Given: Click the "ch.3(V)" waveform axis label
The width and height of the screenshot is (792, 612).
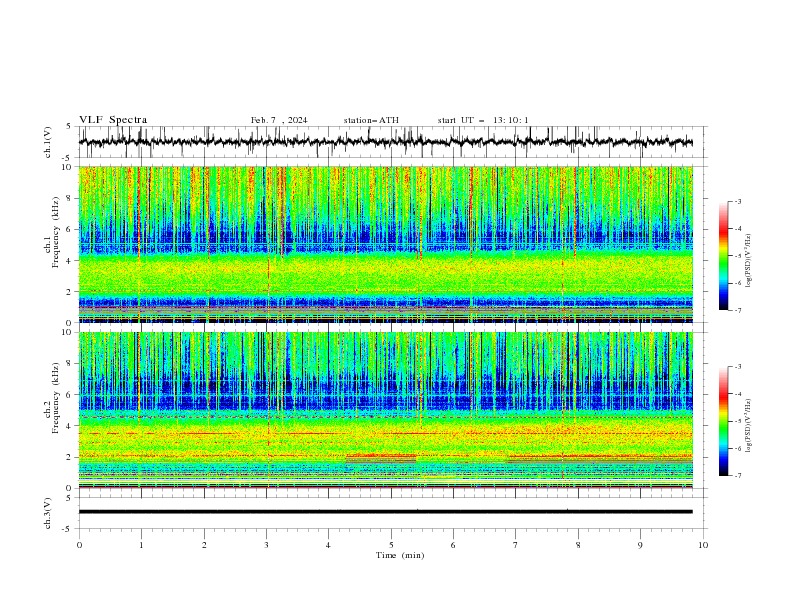Looking at the screenshot, I should pyautogui.click(x=48, y=513).
